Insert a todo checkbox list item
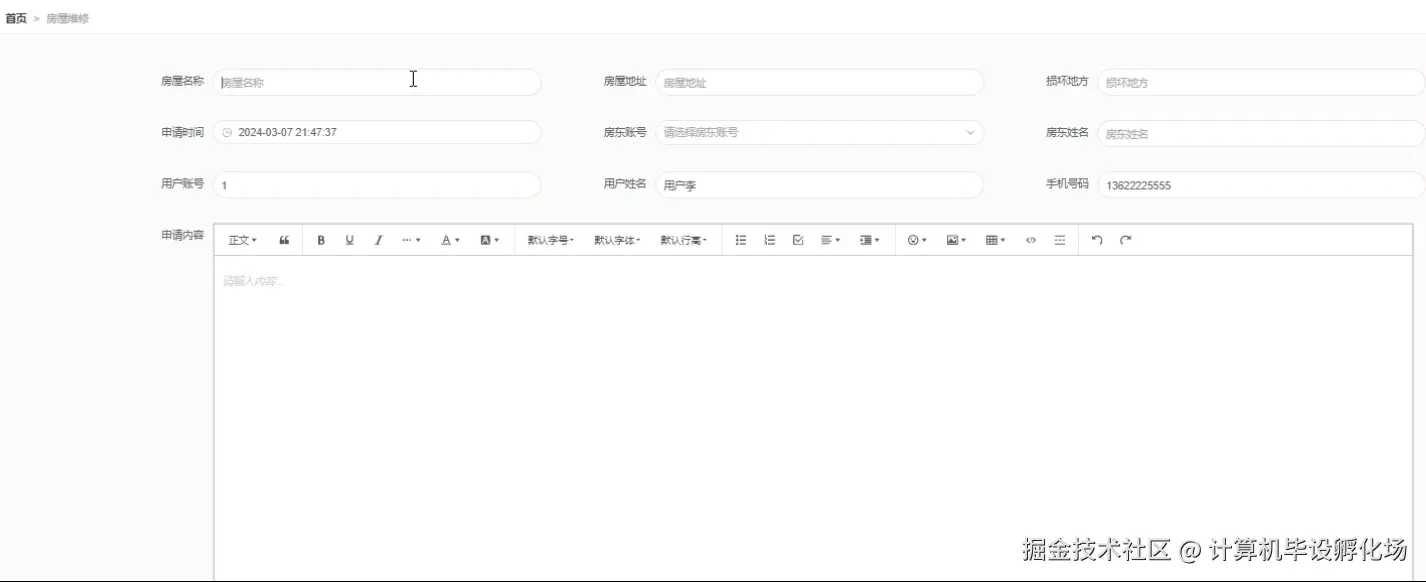This screenshot has width=1426, height=582. coord(797,239)
